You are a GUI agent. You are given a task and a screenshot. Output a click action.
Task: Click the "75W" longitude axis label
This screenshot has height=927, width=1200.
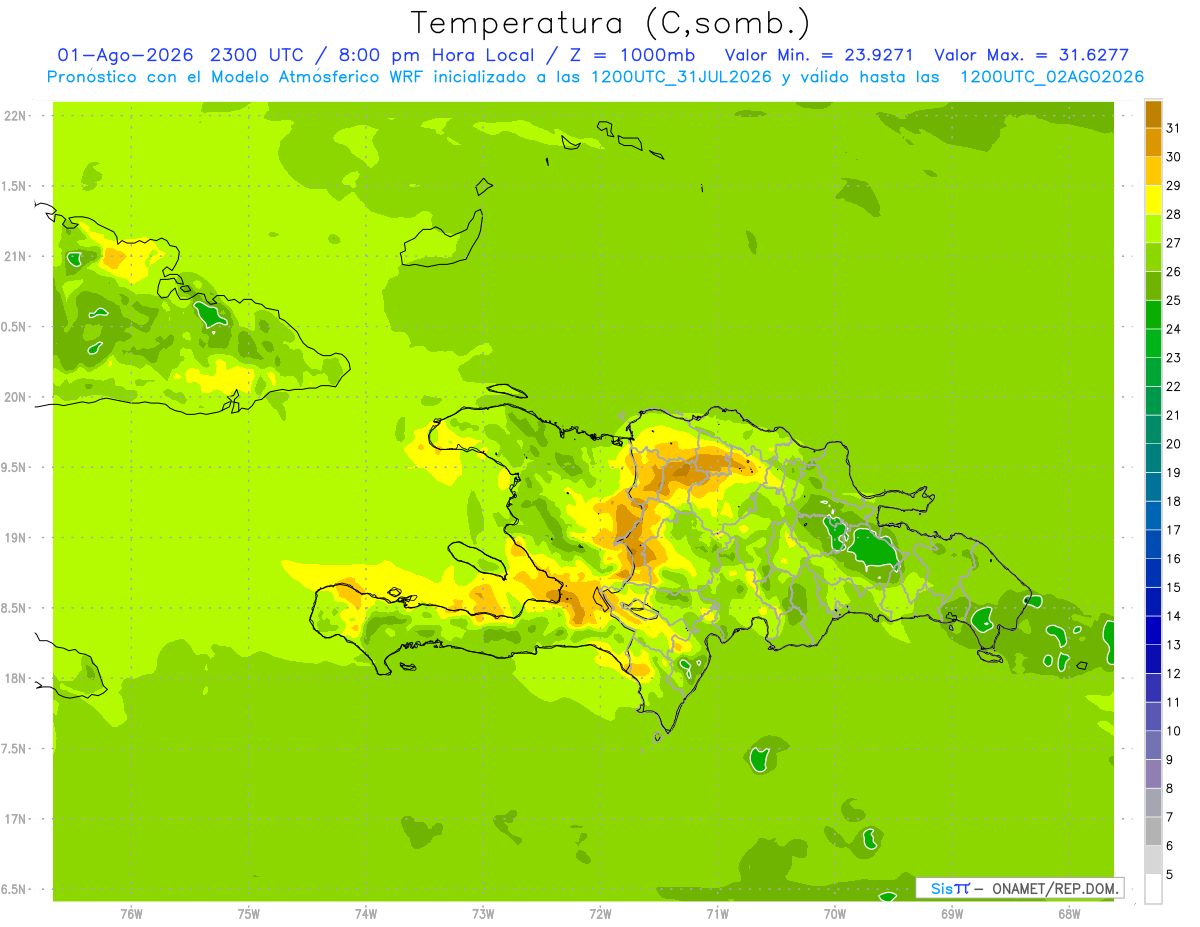pyautogui.click(x=249, y=914)
